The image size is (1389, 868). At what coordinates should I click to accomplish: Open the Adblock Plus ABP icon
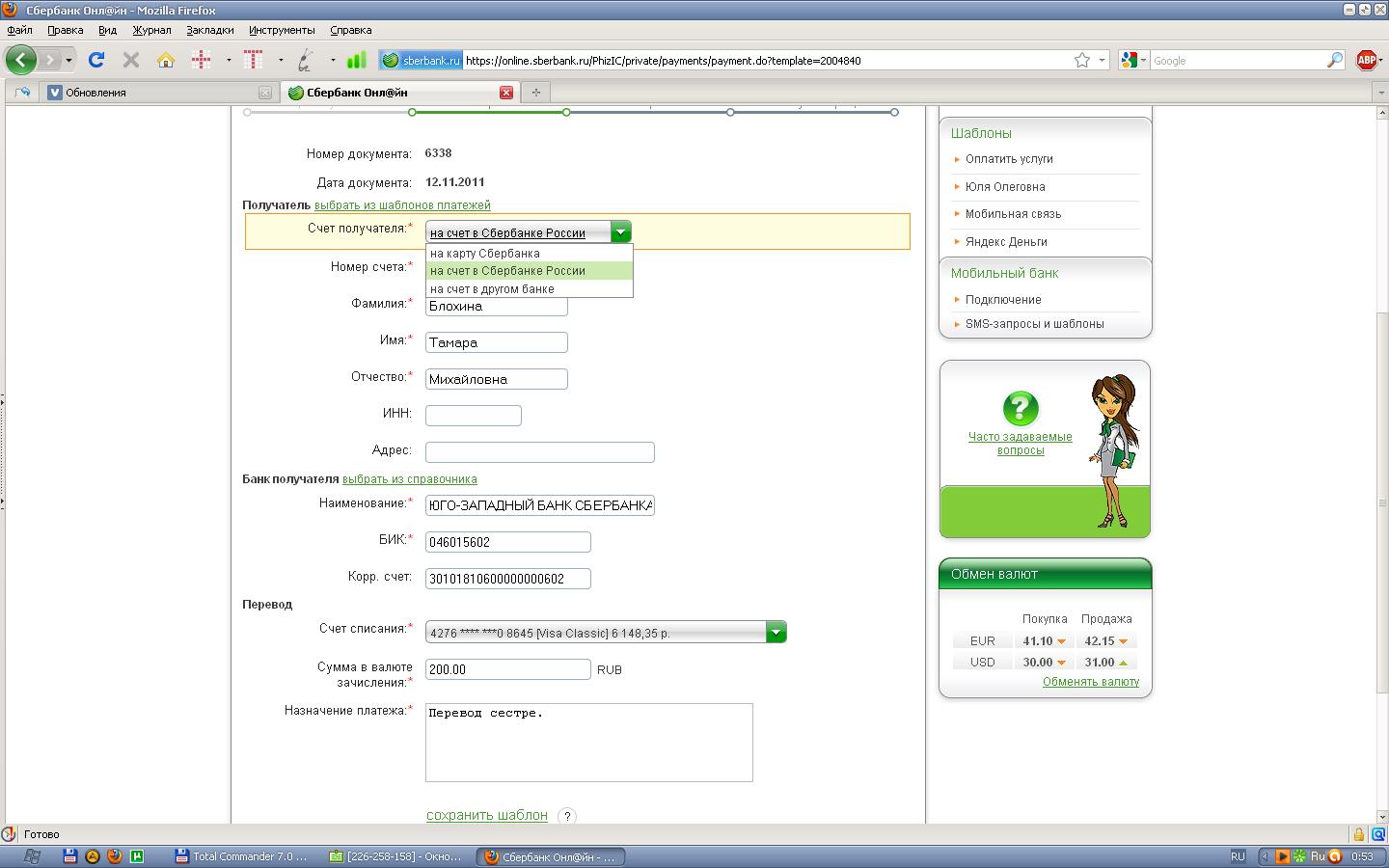tap(1366, 60)
